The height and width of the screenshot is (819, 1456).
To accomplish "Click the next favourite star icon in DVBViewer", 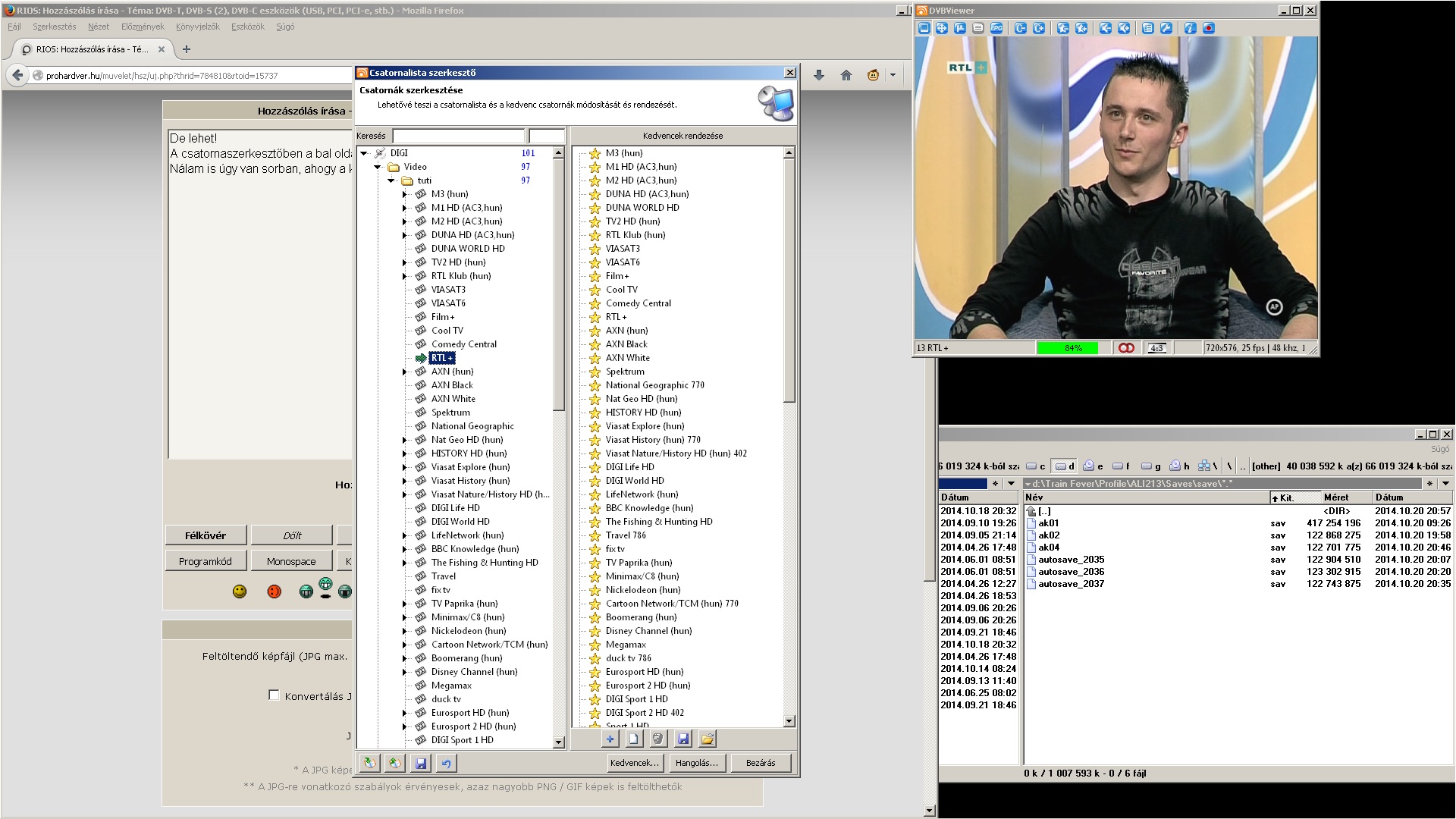I will coord(1081,28).
